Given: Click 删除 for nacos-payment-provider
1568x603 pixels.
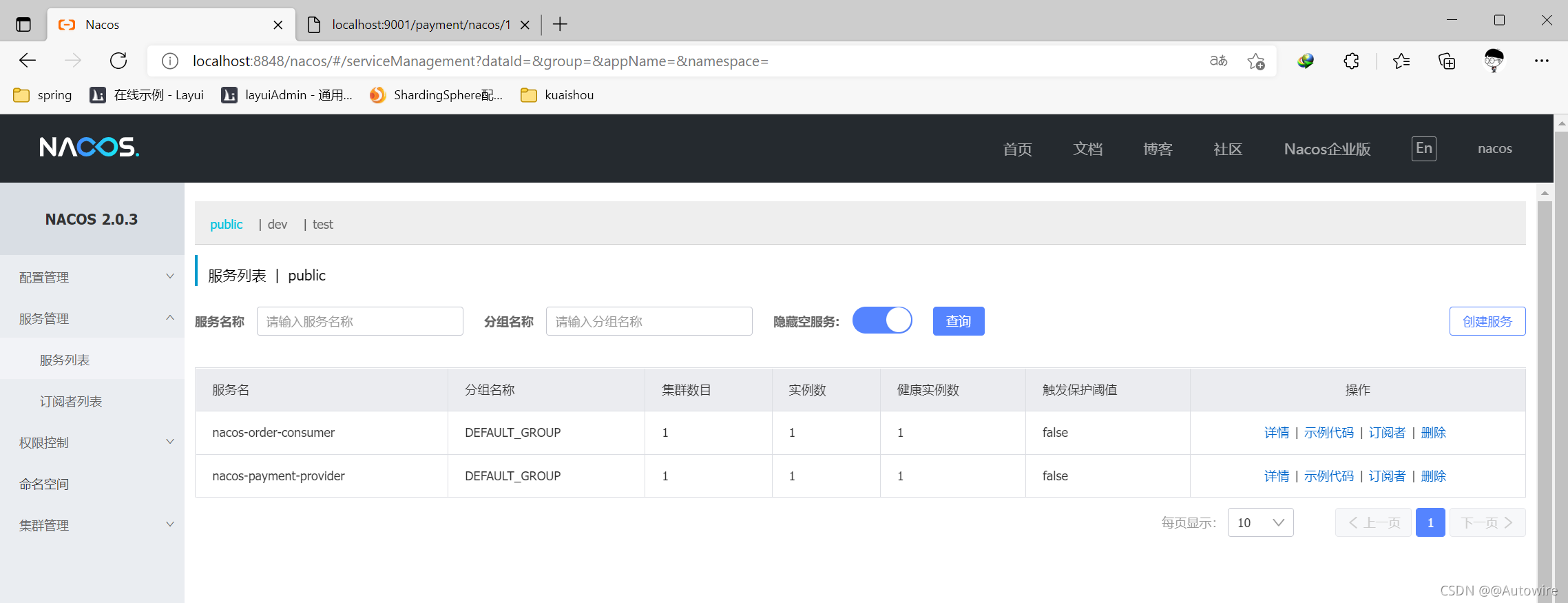Looking at the screenshot, I should pyautogui.click(x=1434, y=476).
